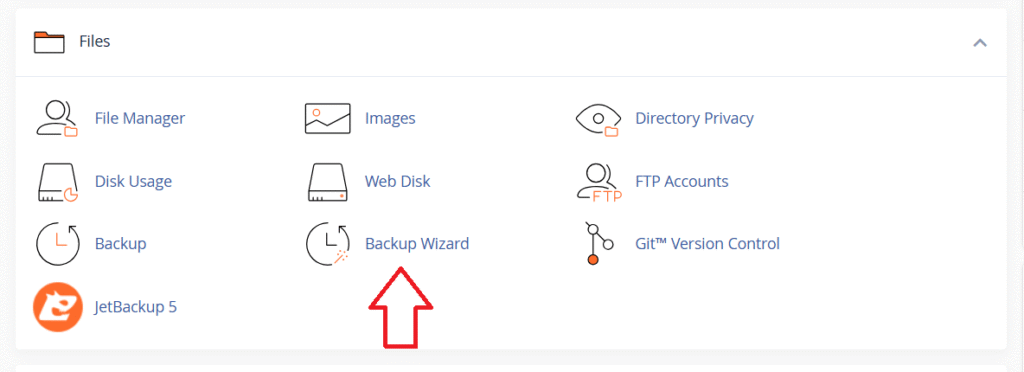The height and width of the screenshot is (372, 1024).
Task: Click the Images picture icon
Action: click(x=328, y=119)
